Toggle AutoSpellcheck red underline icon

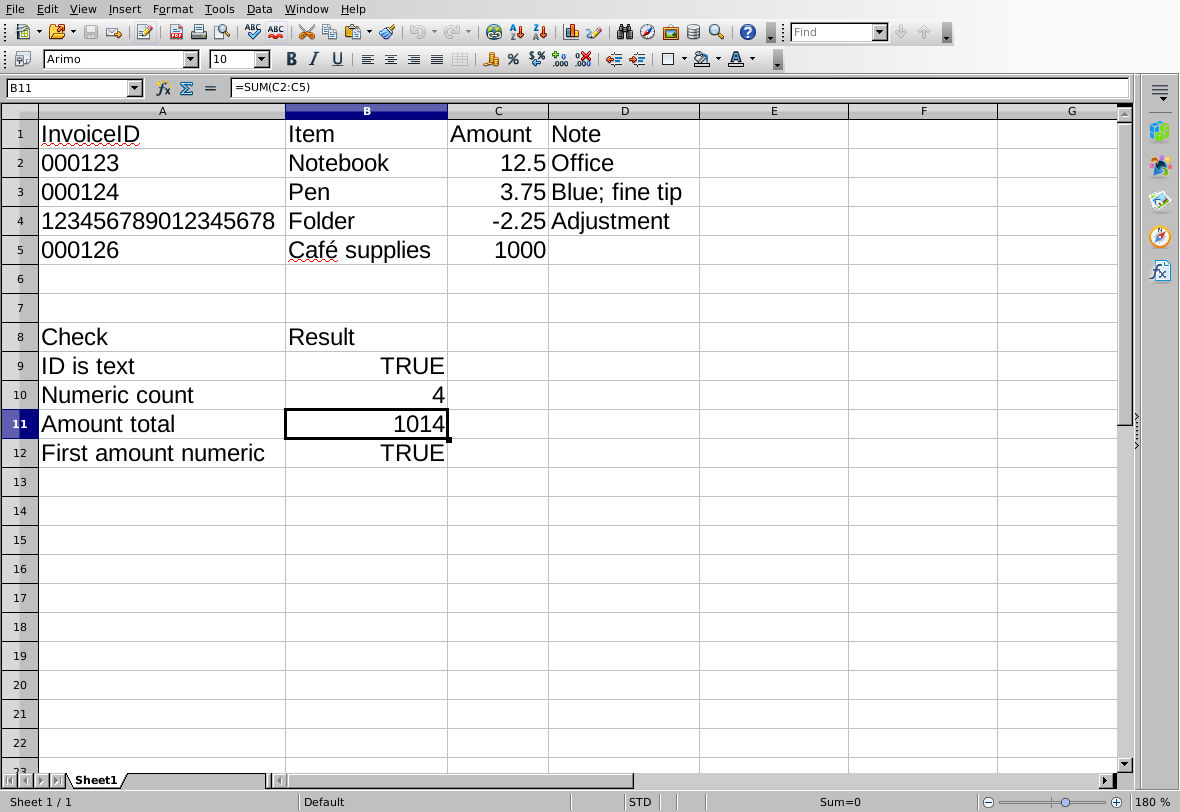[276, 32]
